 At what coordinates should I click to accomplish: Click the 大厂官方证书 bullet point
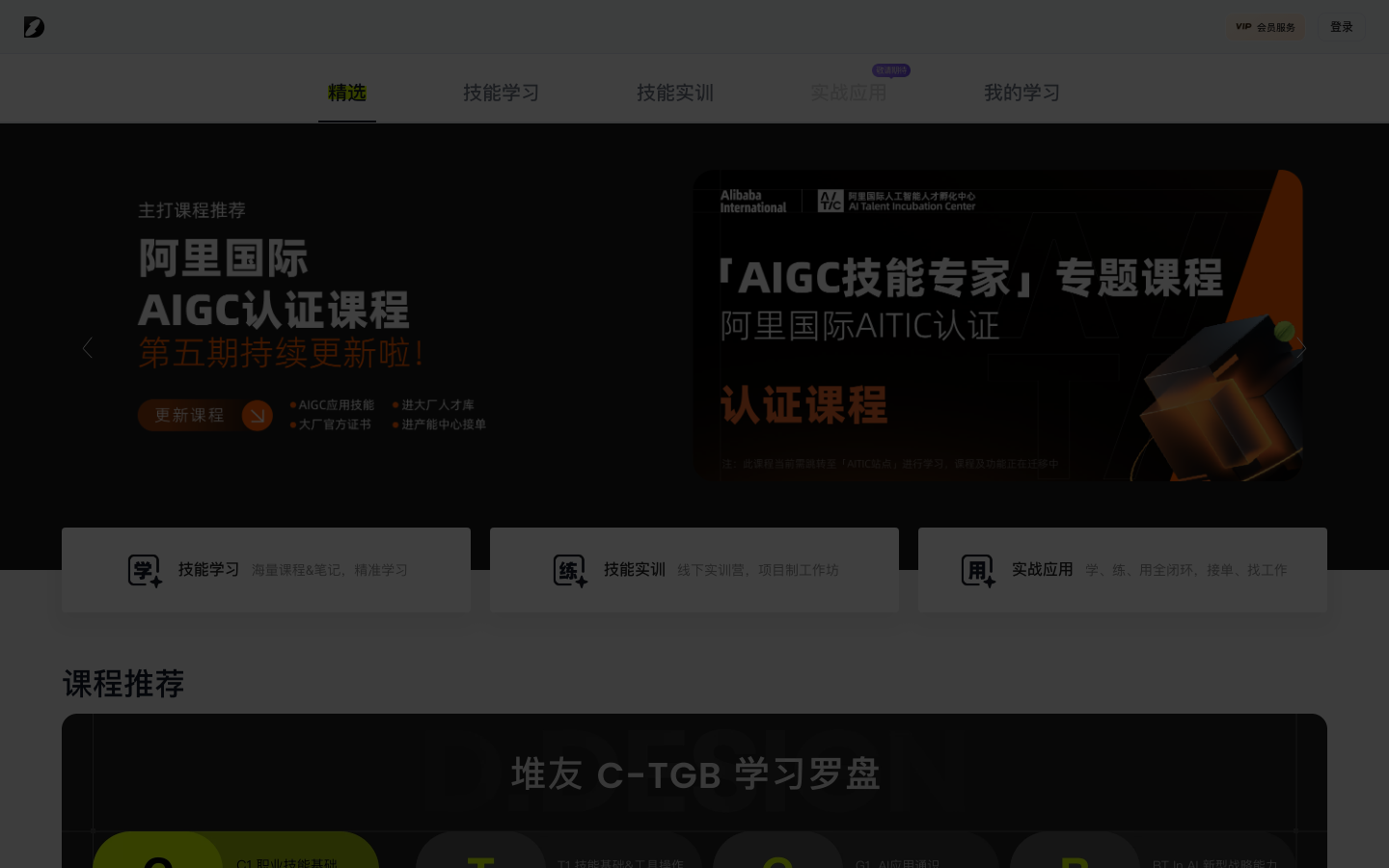tap(330, 424)
